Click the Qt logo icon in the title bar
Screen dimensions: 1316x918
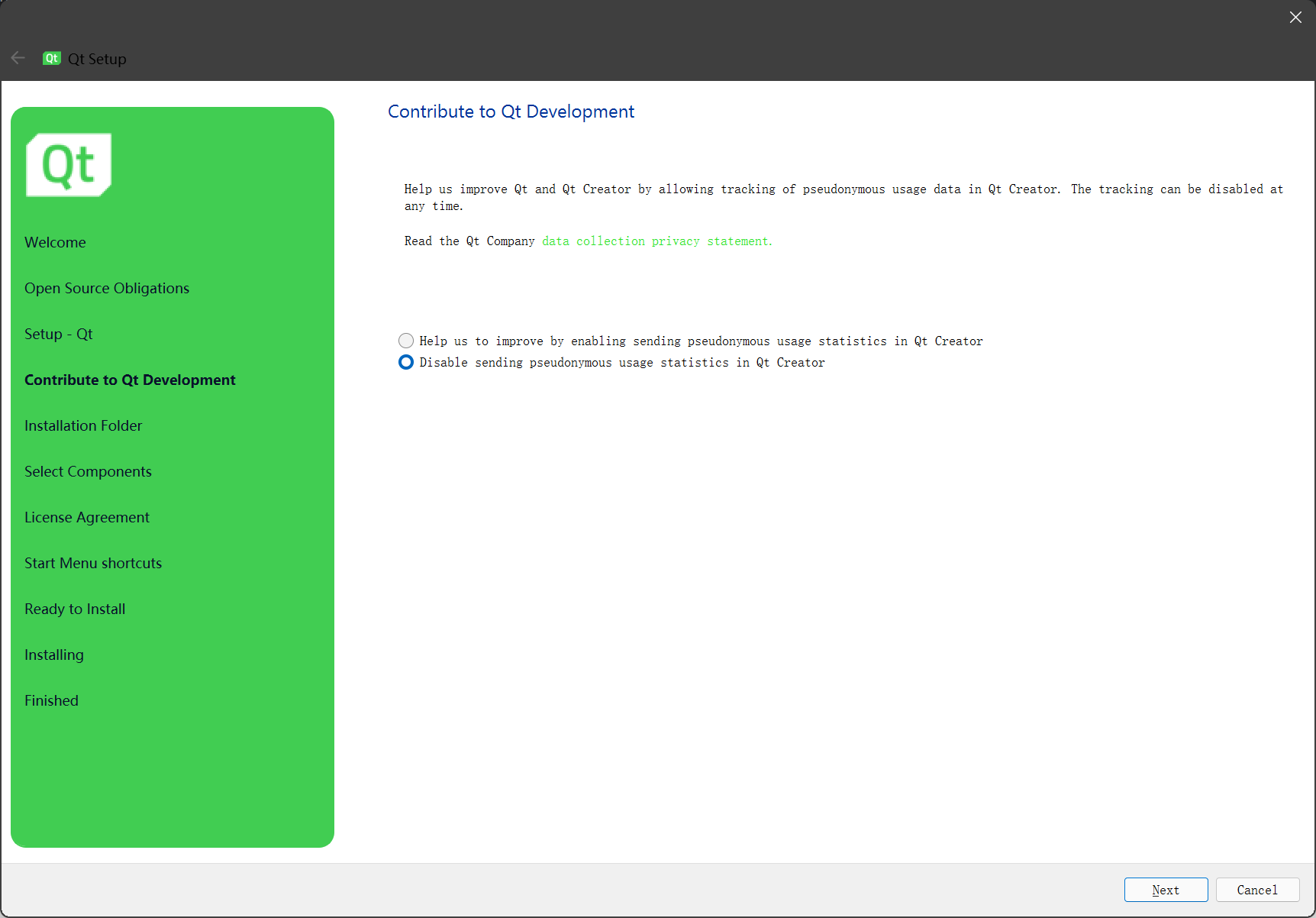point(51,58)
